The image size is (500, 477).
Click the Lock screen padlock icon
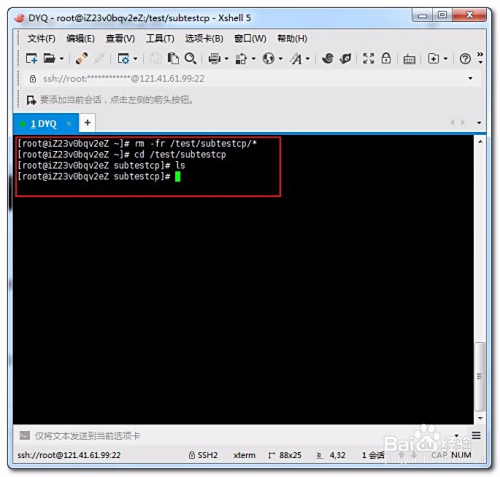click(x=386, y=59)
